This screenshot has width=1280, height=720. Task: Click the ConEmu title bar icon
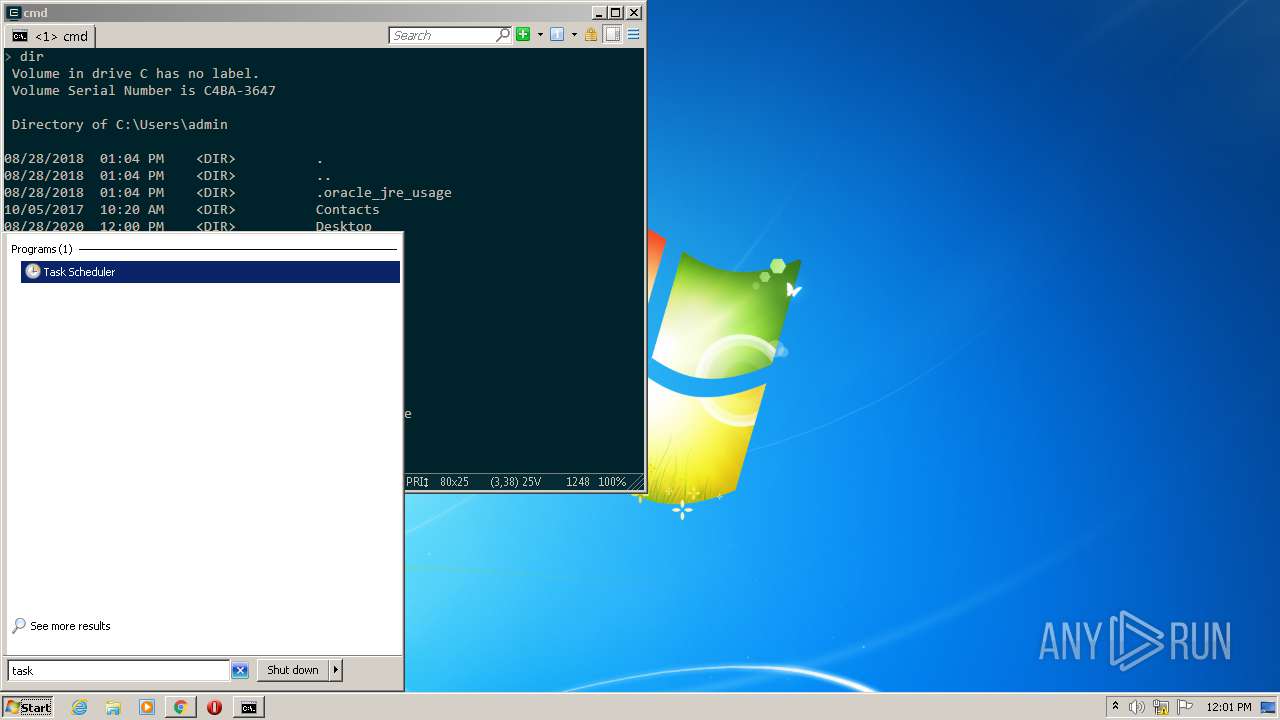[x=13, y=12]
